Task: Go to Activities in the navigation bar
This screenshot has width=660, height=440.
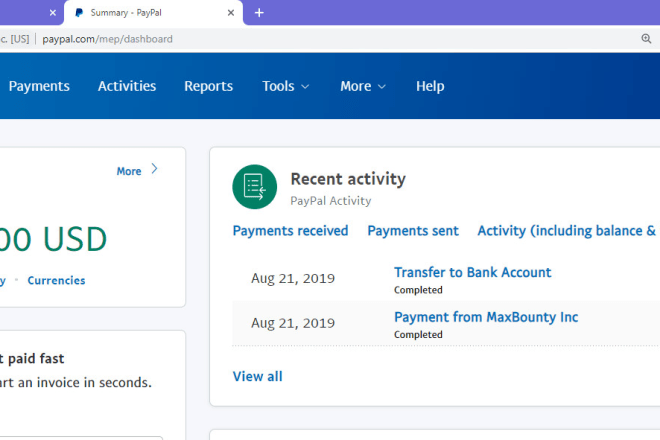Action: pos(127,86)
